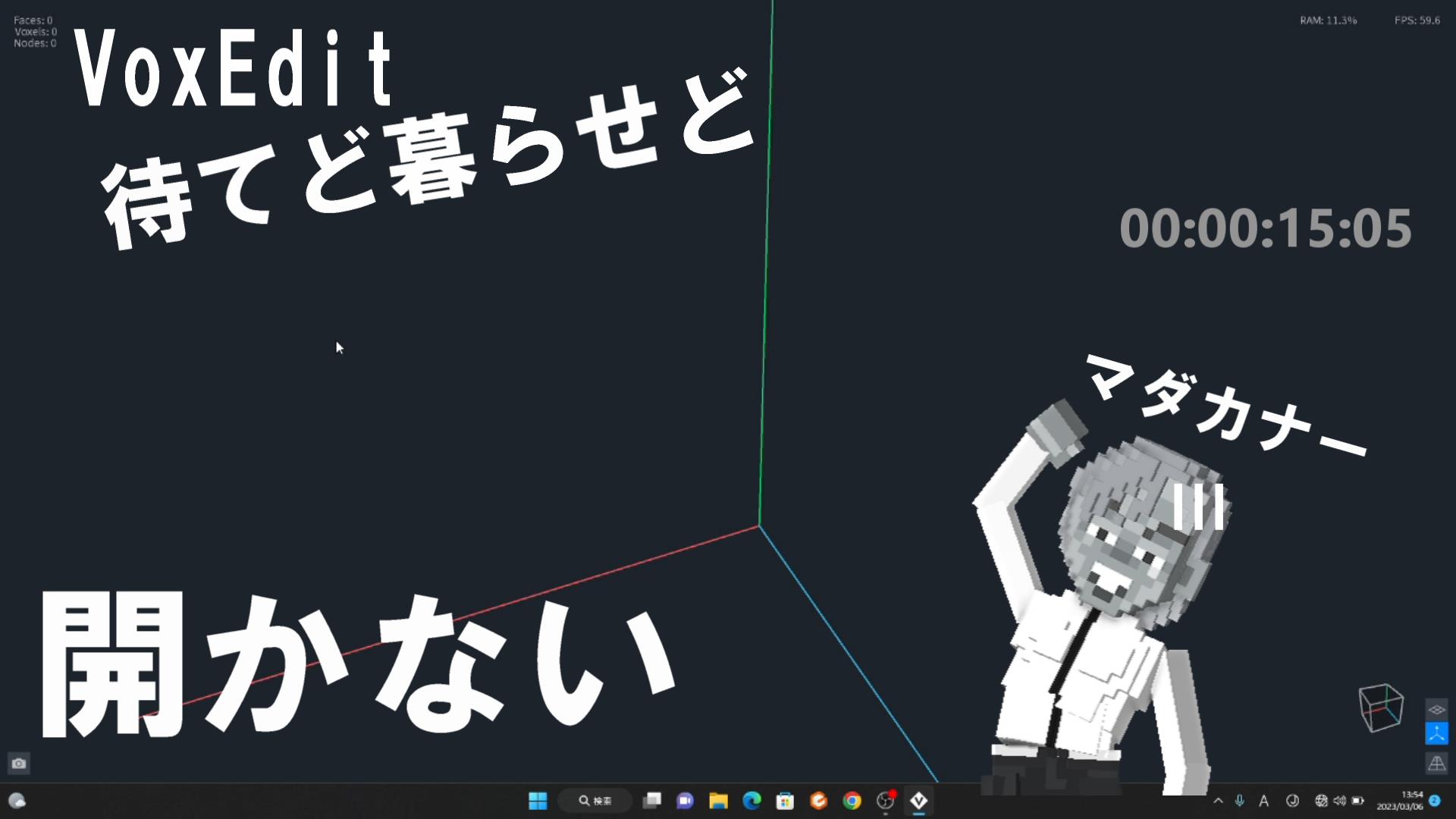Open the Teams chat icon
Screen dimensions: 1456x819
[685, 801]
